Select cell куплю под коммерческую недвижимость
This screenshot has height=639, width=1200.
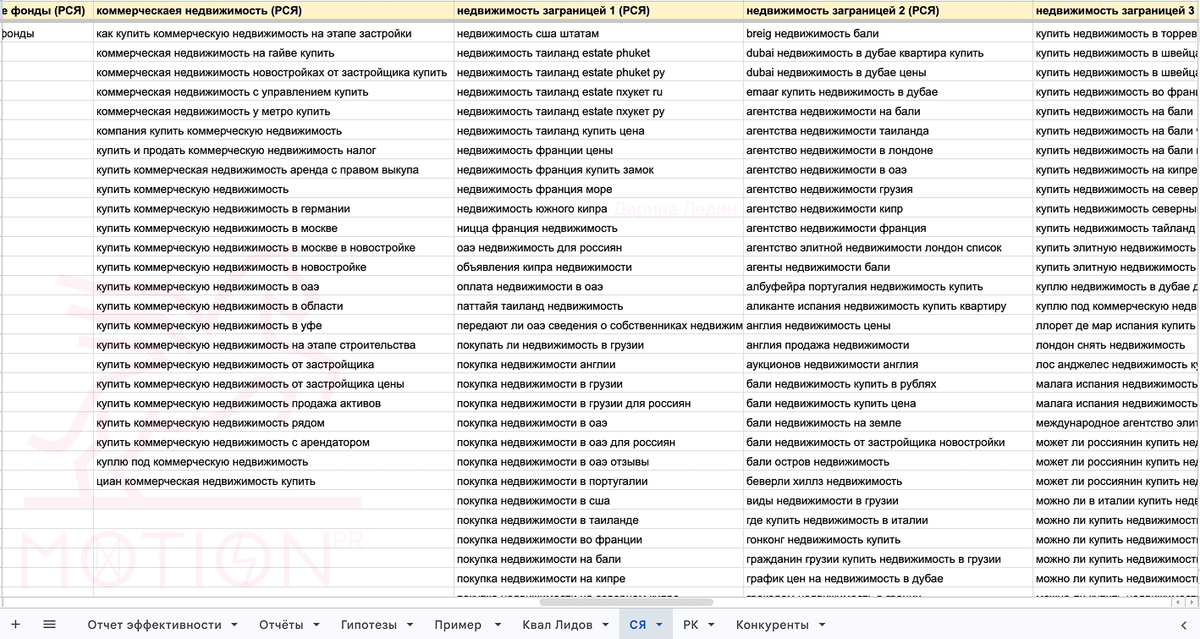coord(273,462)
